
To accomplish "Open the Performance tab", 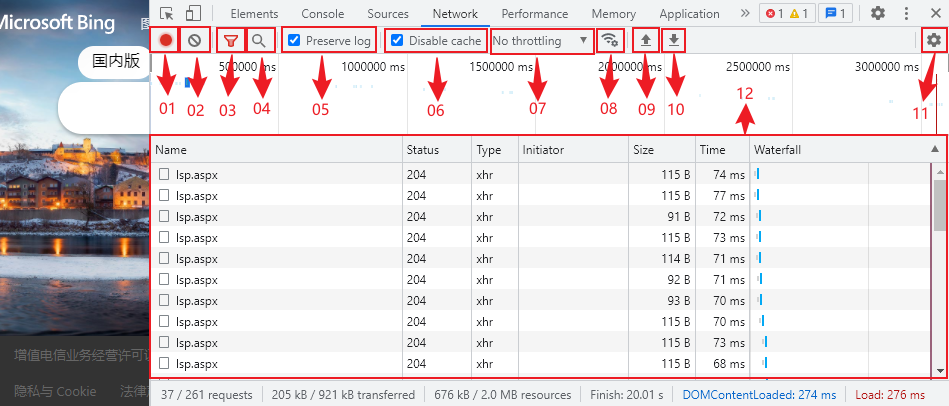I will pyautogui.click(x=535, y=14).
